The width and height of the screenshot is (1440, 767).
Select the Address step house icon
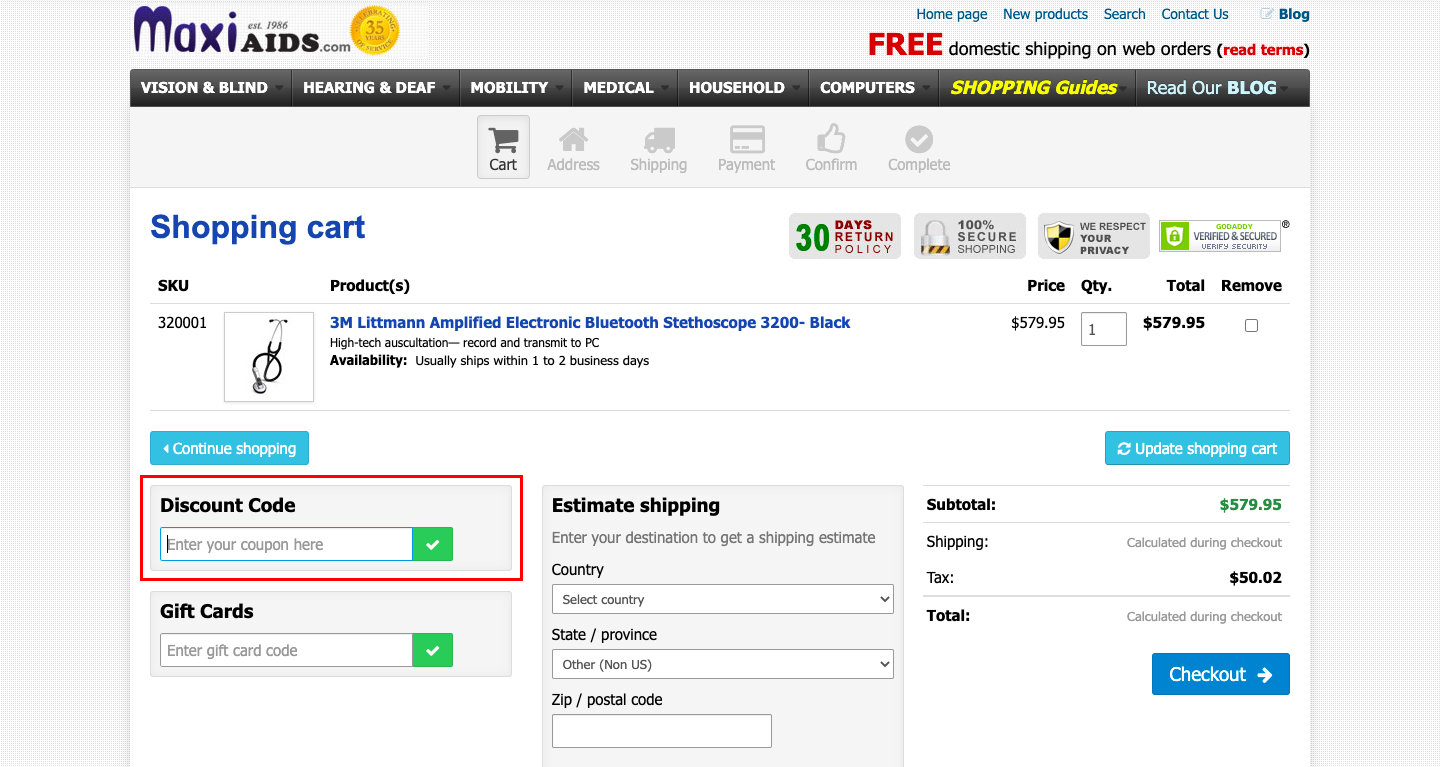(573, 139)
